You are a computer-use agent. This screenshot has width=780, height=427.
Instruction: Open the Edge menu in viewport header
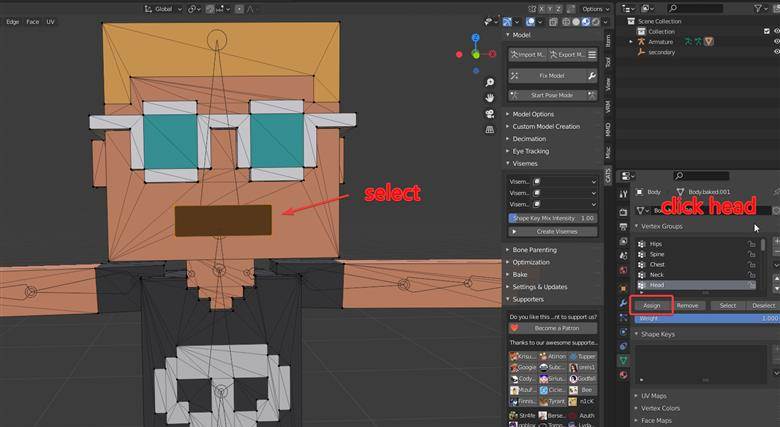coord(12,22)
